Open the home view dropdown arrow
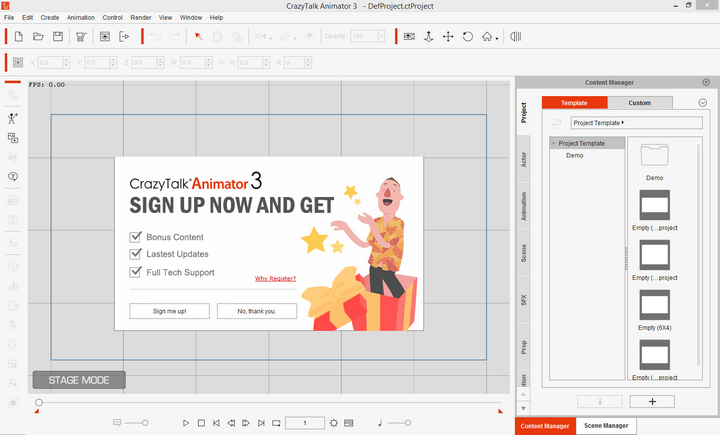Screen dimensions: 720x435 [497, 39]
